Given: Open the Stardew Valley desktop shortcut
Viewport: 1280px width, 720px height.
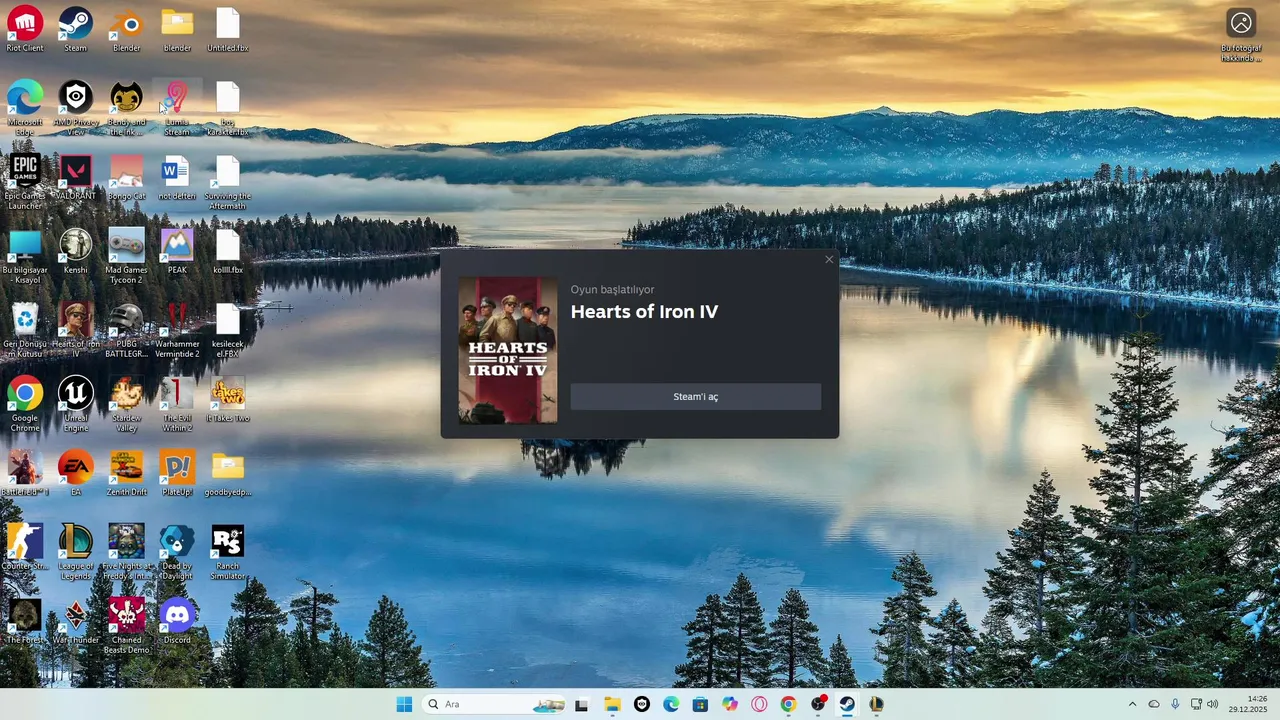Looking at the screenshot, I should [127, 404].
